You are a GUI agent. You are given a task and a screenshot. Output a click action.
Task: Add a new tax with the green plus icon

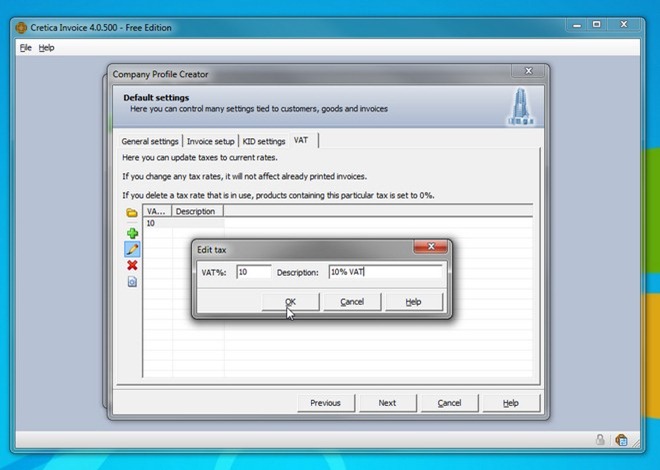pos(132,233)
